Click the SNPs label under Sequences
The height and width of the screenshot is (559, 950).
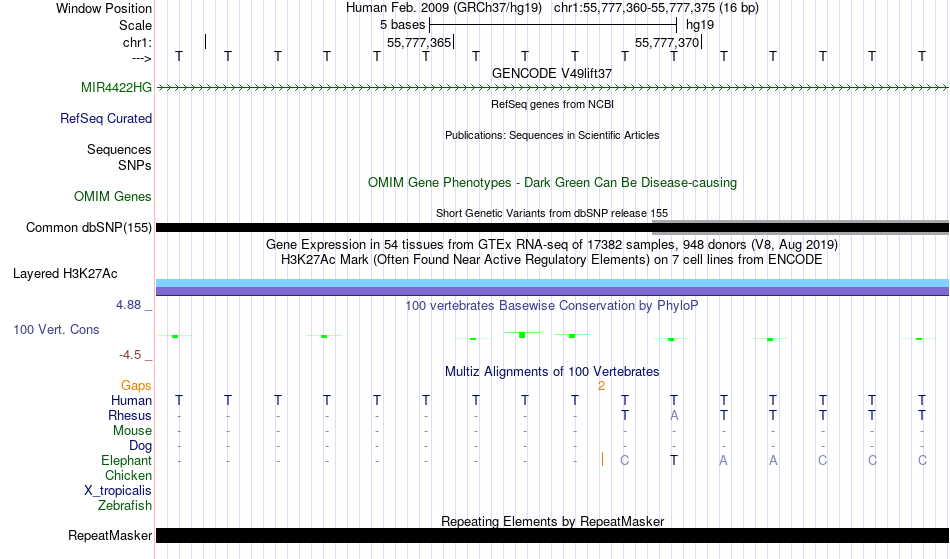pos(135,165)
